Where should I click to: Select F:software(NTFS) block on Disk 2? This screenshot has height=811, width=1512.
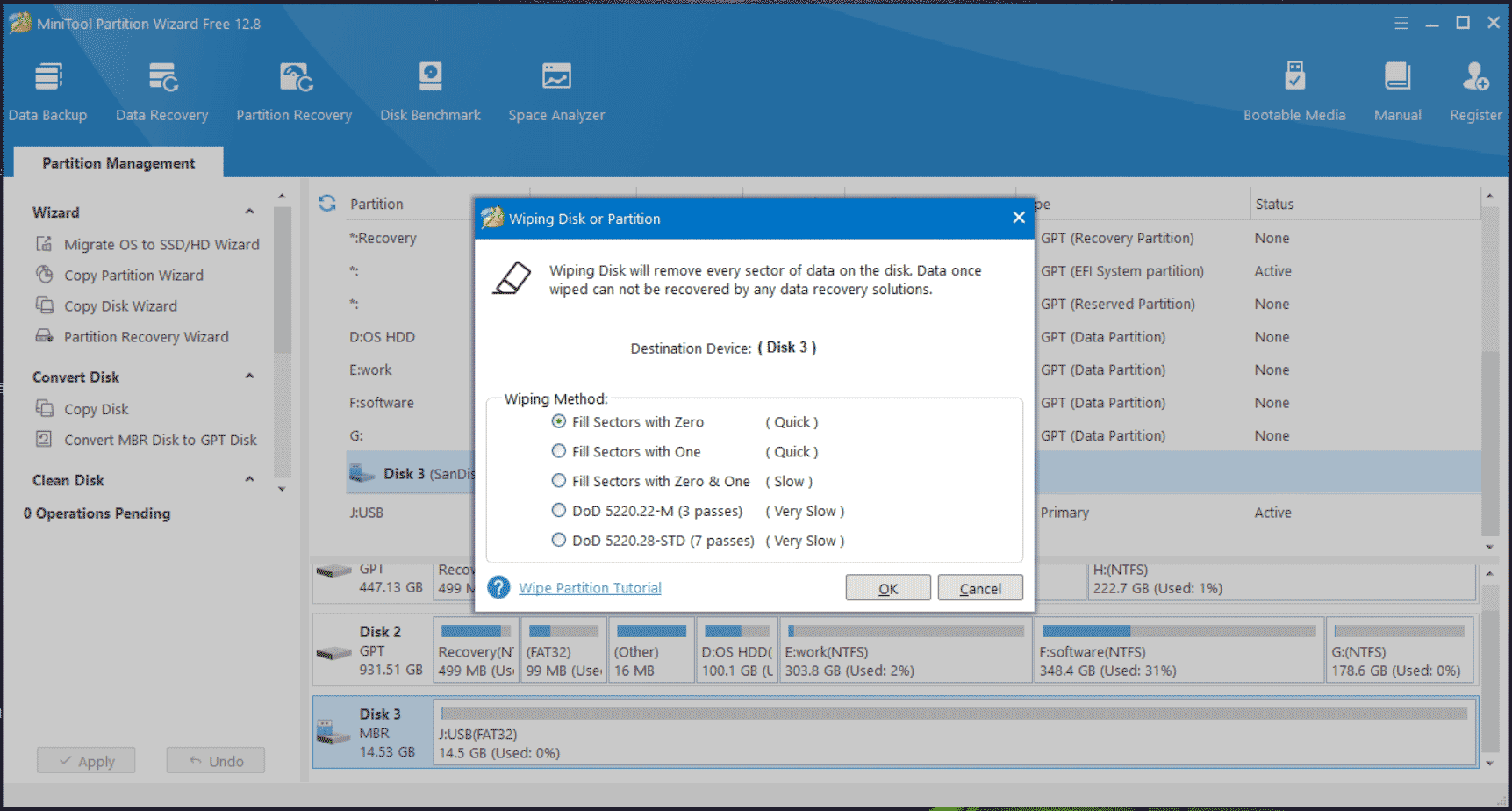tap(1179, 650)
